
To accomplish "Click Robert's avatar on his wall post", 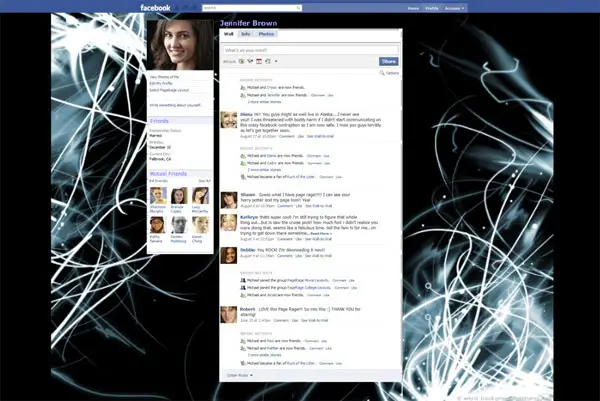I will tap(229, 315).
